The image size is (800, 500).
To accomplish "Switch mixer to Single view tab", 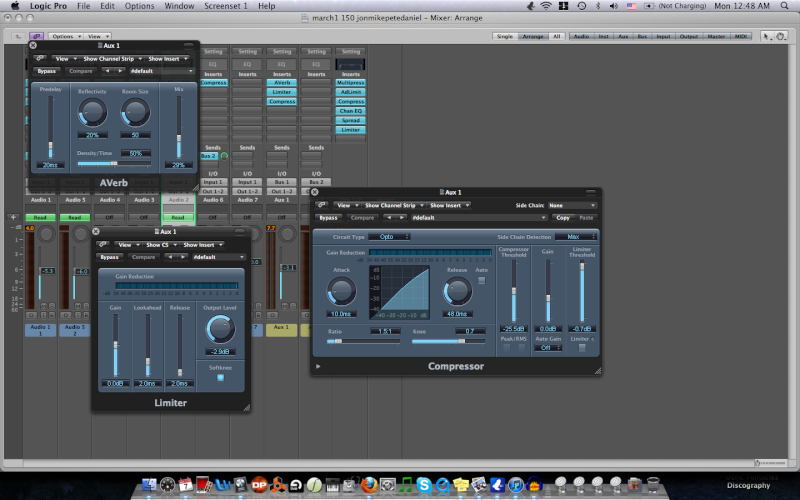I will [x=505, y=36].
